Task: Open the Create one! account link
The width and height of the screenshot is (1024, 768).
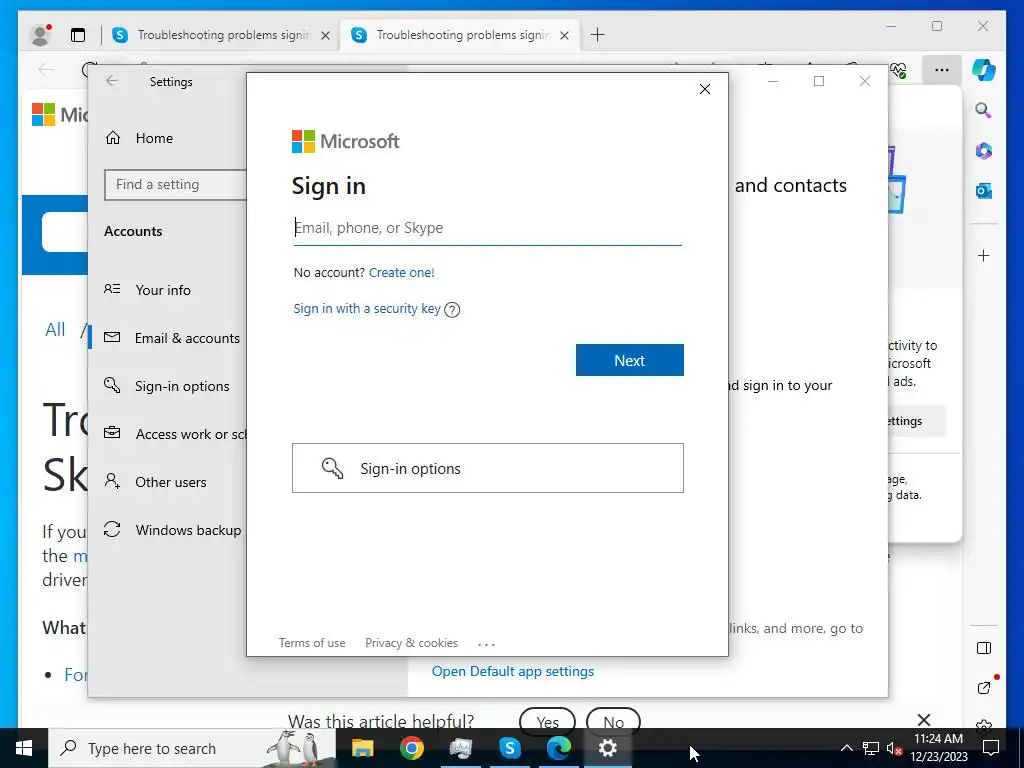Action: (402, 272)
